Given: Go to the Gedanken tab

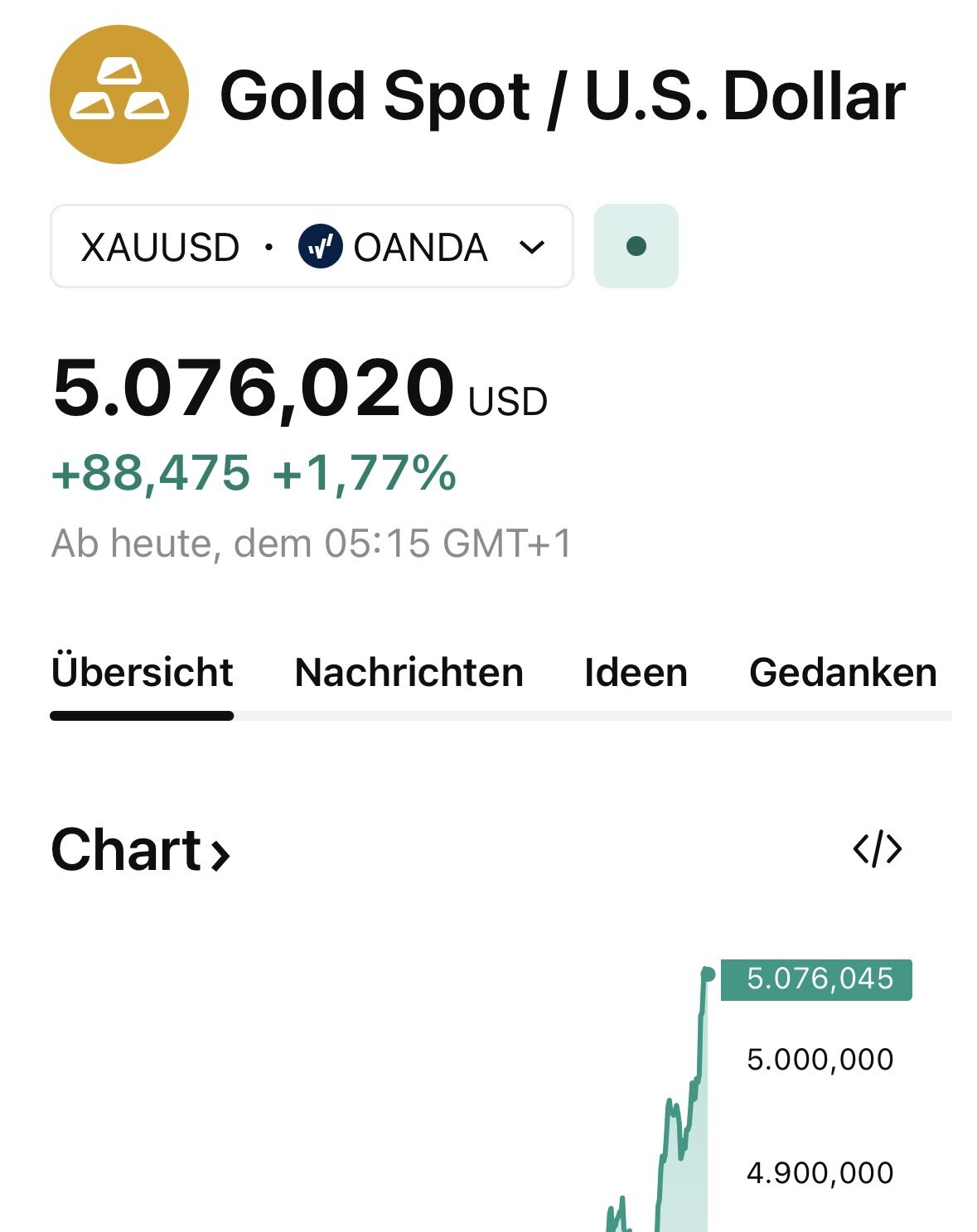Looking at the screenshot, I should 843,673.
